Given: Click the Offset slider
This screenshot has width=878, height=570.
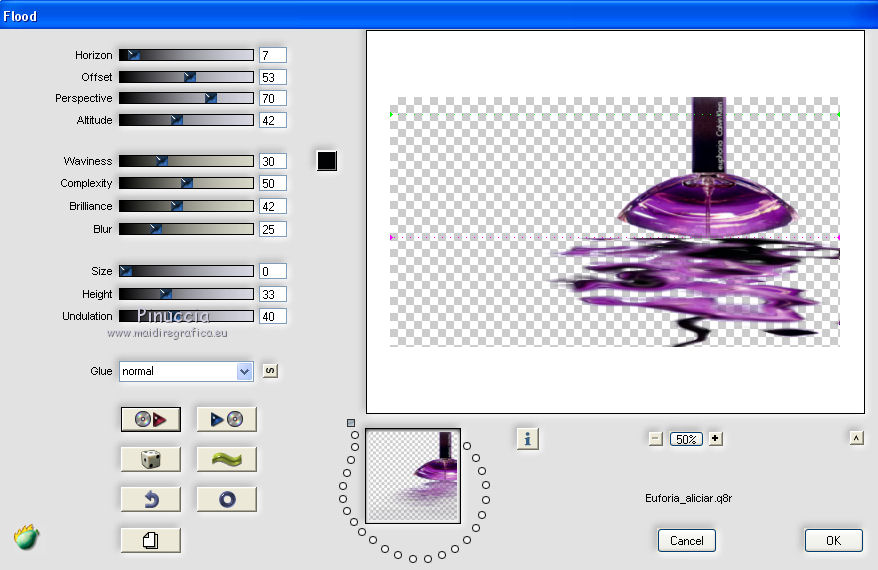Looking at the screenshot, I should coord(186,77).
